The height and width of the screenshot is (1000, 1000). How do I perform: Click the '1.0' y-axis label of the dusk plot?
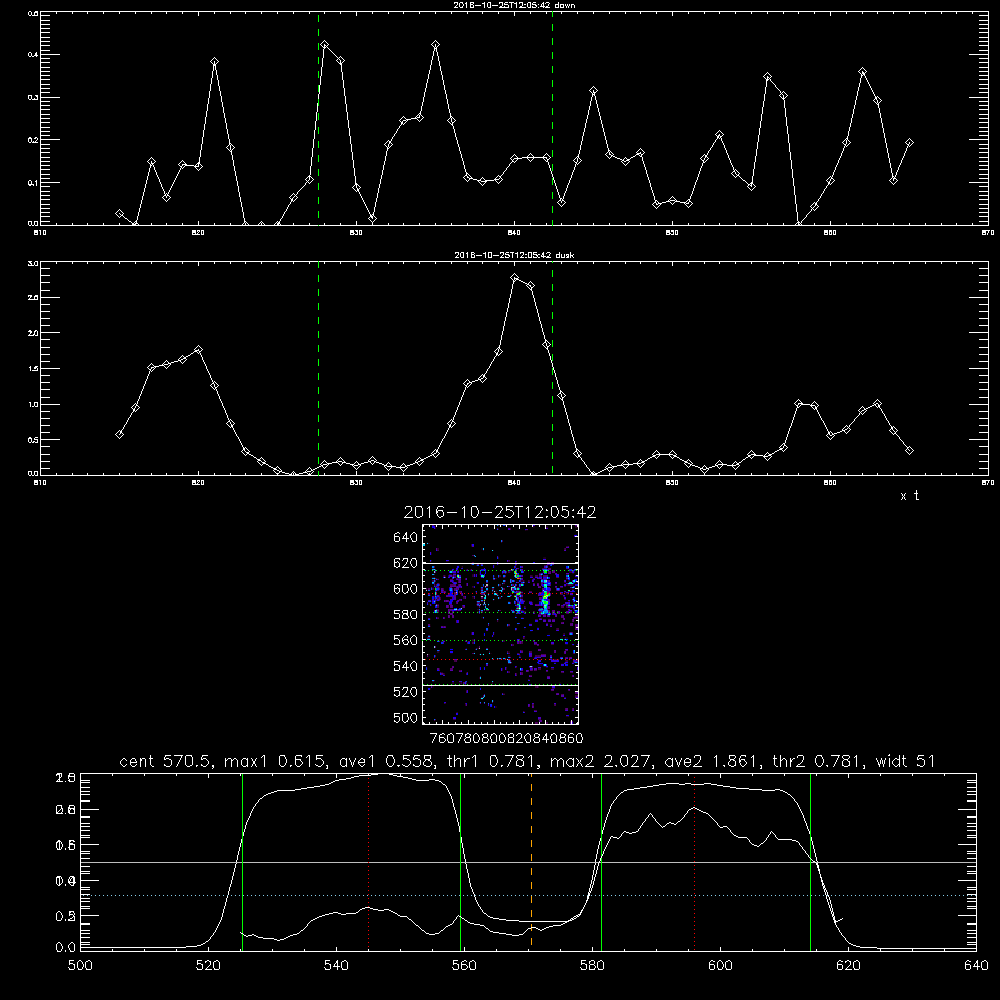[x=33, y=404]
